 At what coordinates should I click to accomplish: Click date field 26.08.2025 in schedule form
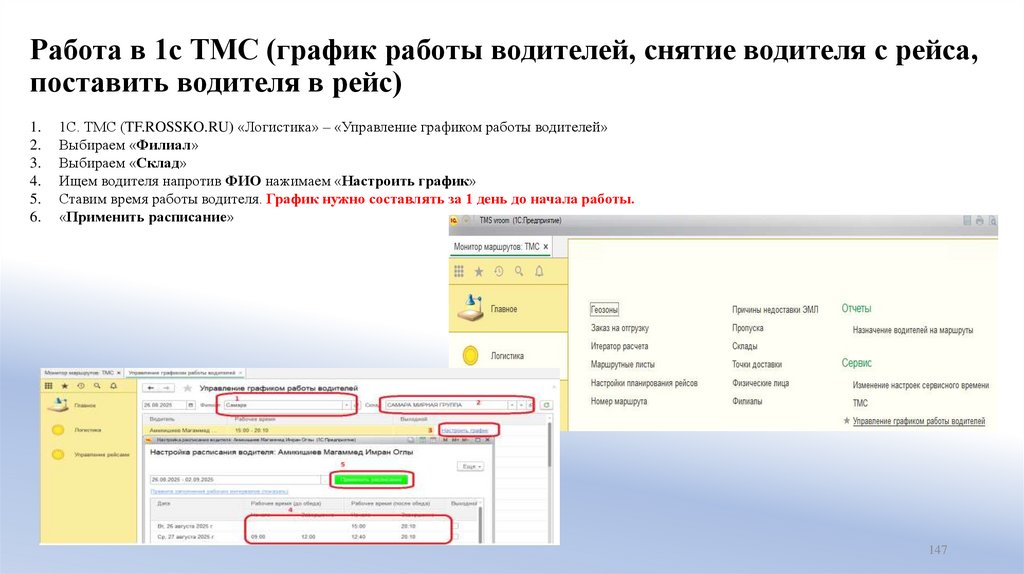pos(164,405)
